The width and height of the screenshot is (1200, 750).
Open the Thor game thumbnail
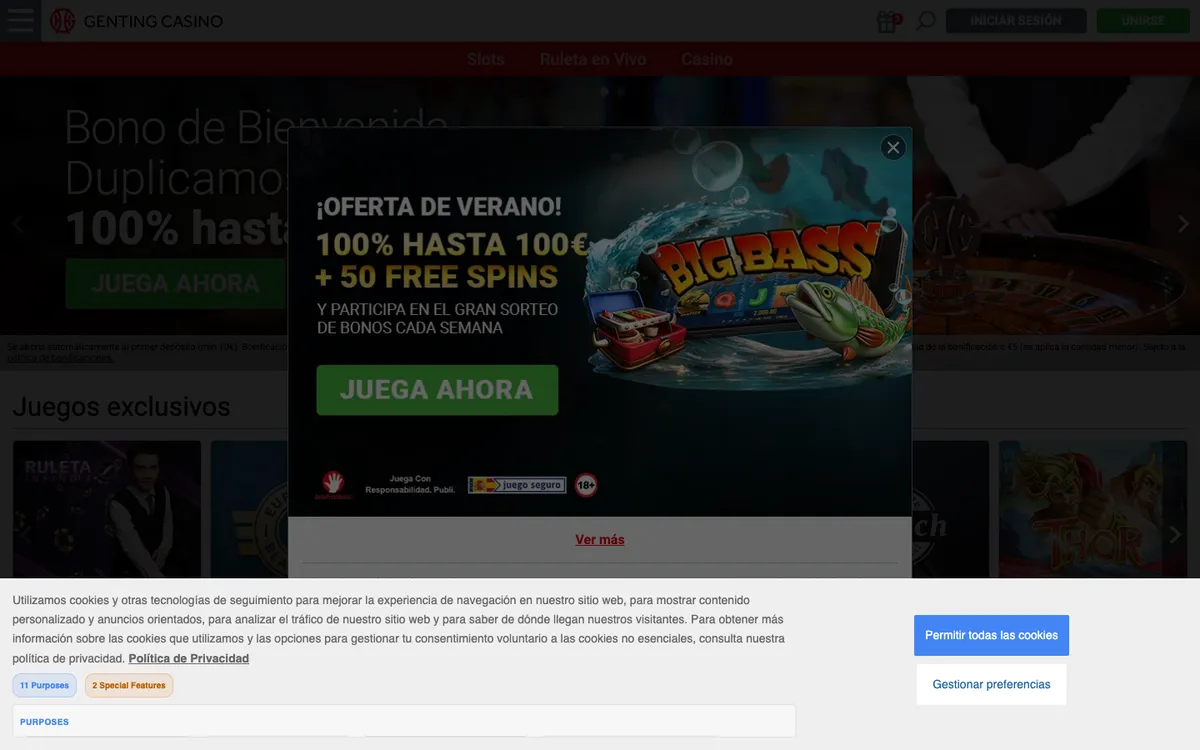[x=1092, y=509]
